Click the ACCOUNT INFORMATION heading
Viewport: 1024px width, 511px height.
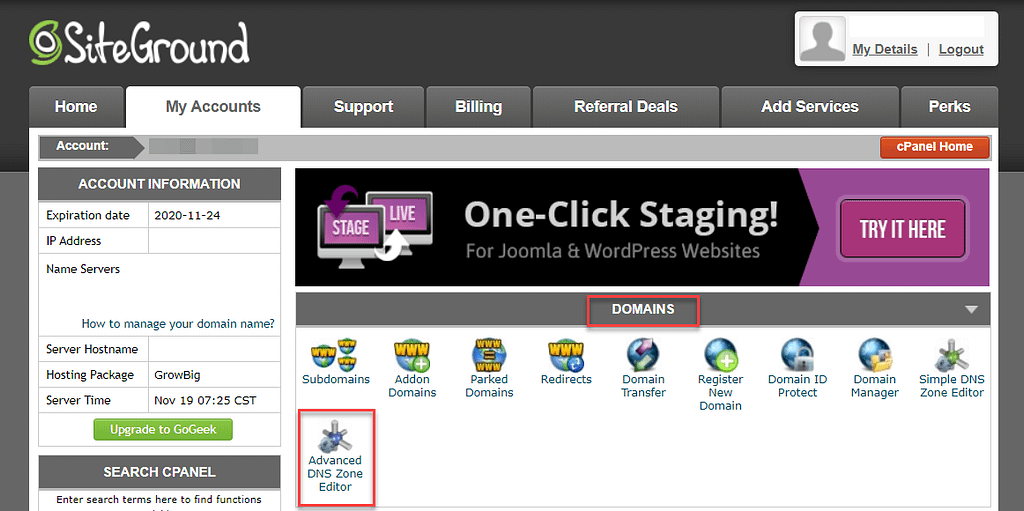coord(159,184)
